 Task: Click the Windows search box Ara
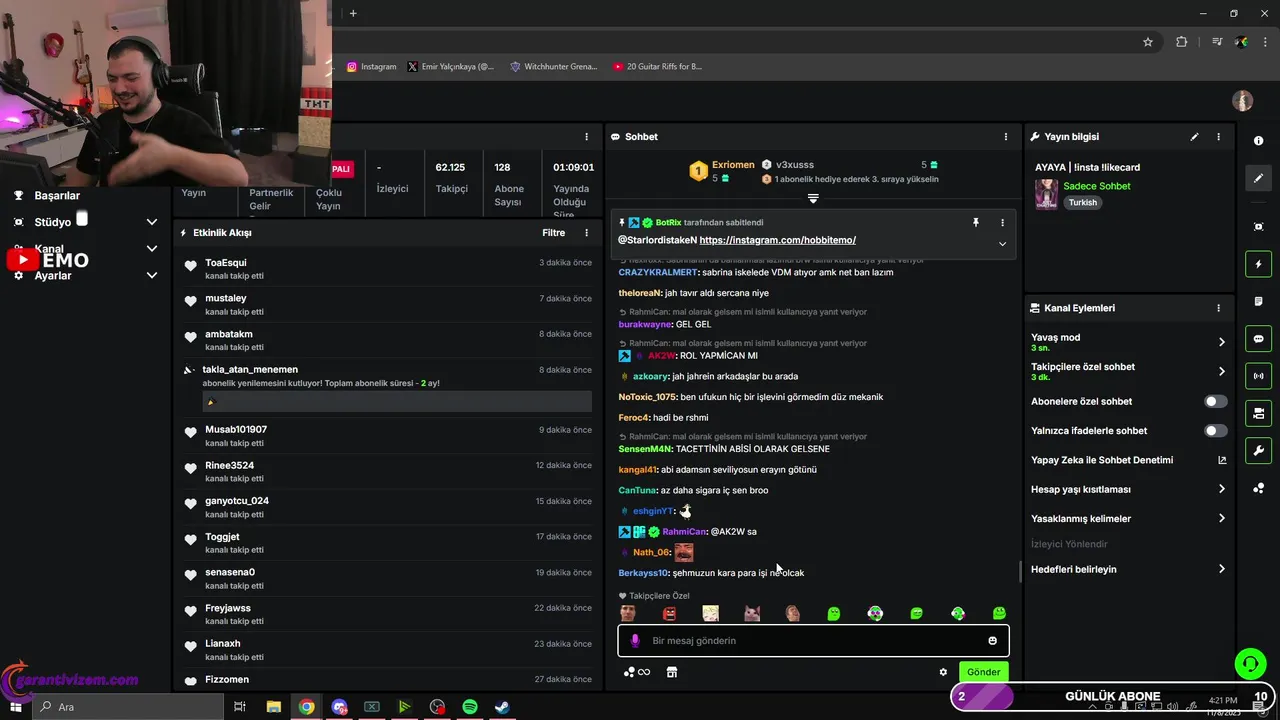(x=129, y=707)
